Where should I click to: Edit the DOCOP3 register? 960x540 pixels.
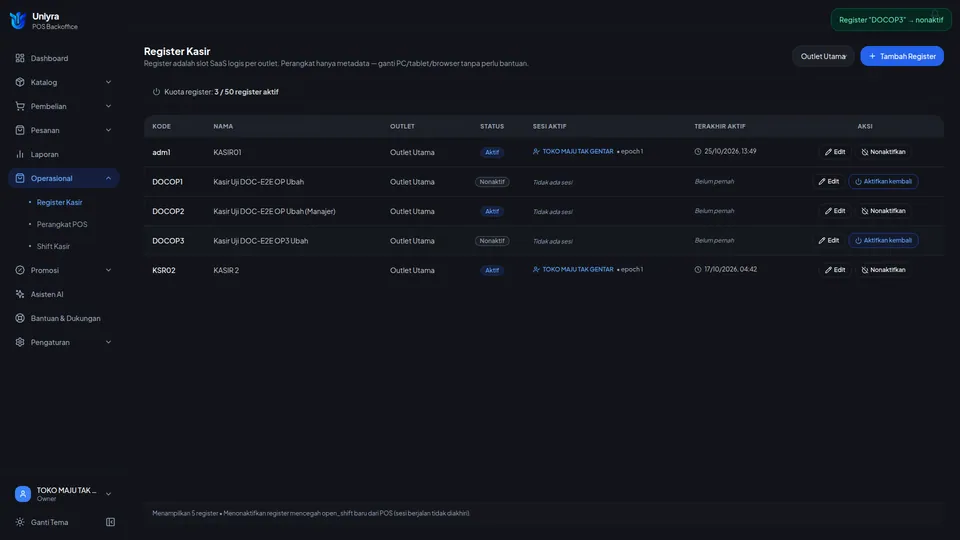pos(828,240)
